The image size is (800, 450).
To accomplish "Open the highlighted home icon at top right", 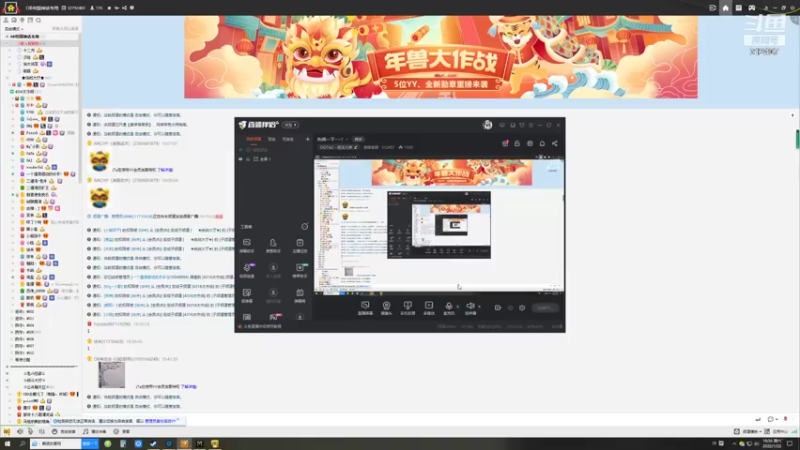I will point(725,8).
